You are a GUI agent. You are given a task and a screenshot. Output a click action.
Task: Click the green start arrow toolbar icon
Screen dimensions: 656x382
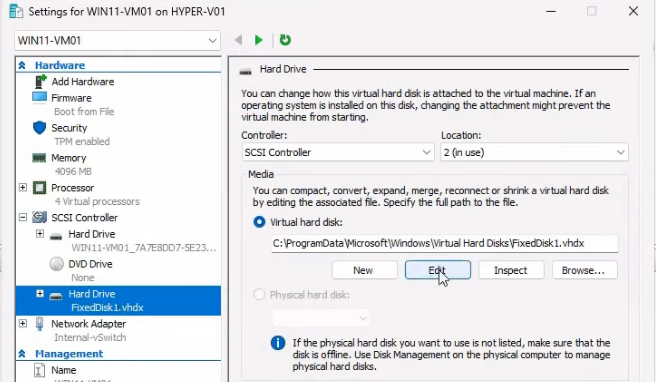click(259, 40)
